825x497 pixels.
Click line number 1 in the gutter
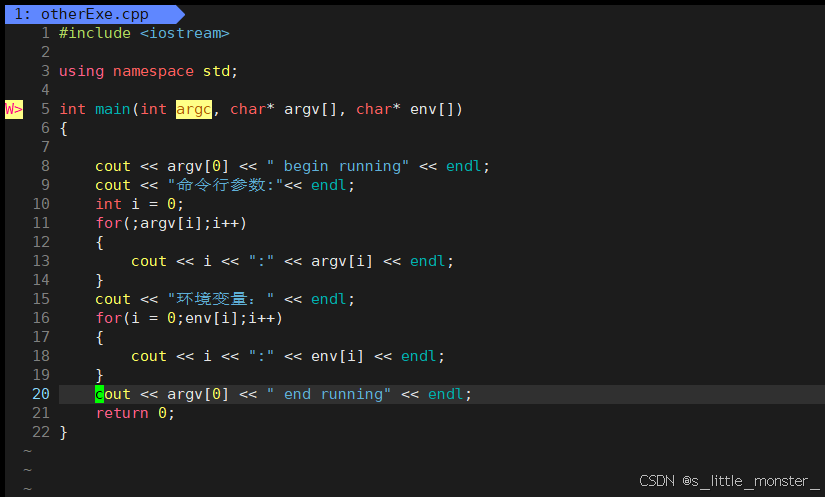pyautogui.click(x=45, y=33)
